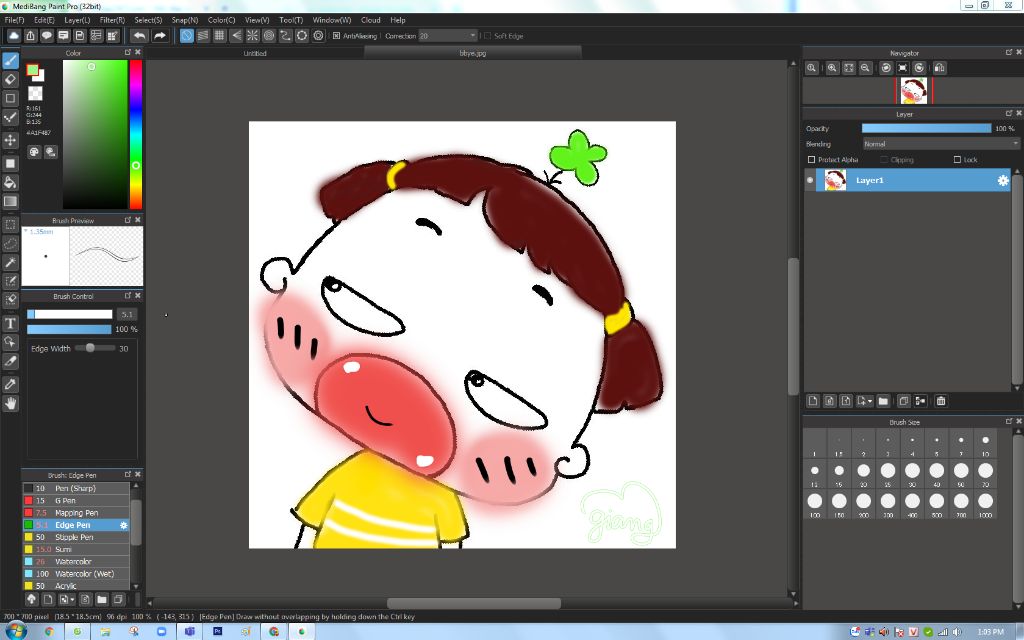The height and width of the screenshot is (640, 1024).
Task: Choose the Pen (Sharp) brush
Action: pyautogui.click(x=76, y=488)
